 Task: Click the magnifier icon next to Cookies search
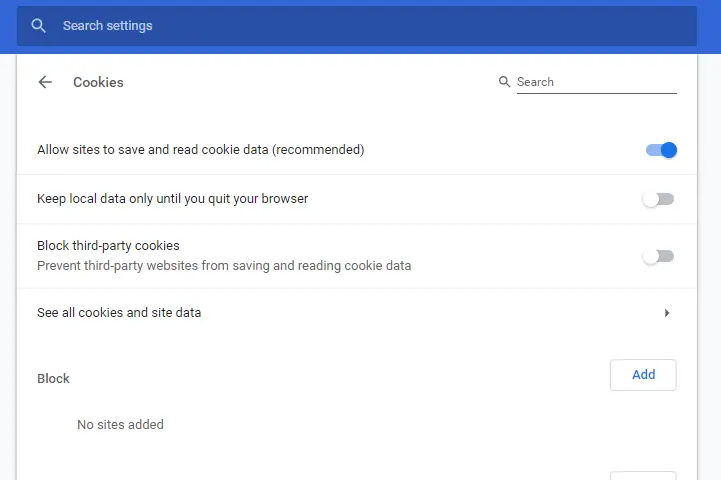504,82
